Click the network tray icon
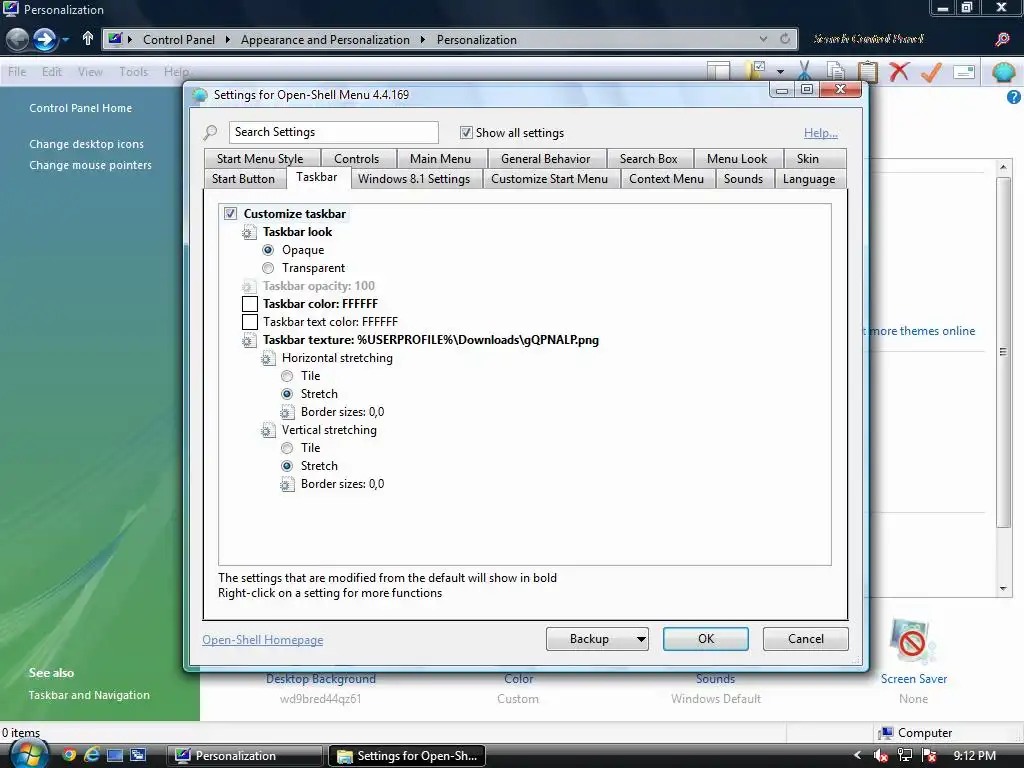The width and height of the screenshot is (1024, 768). (x=904, y=756)
